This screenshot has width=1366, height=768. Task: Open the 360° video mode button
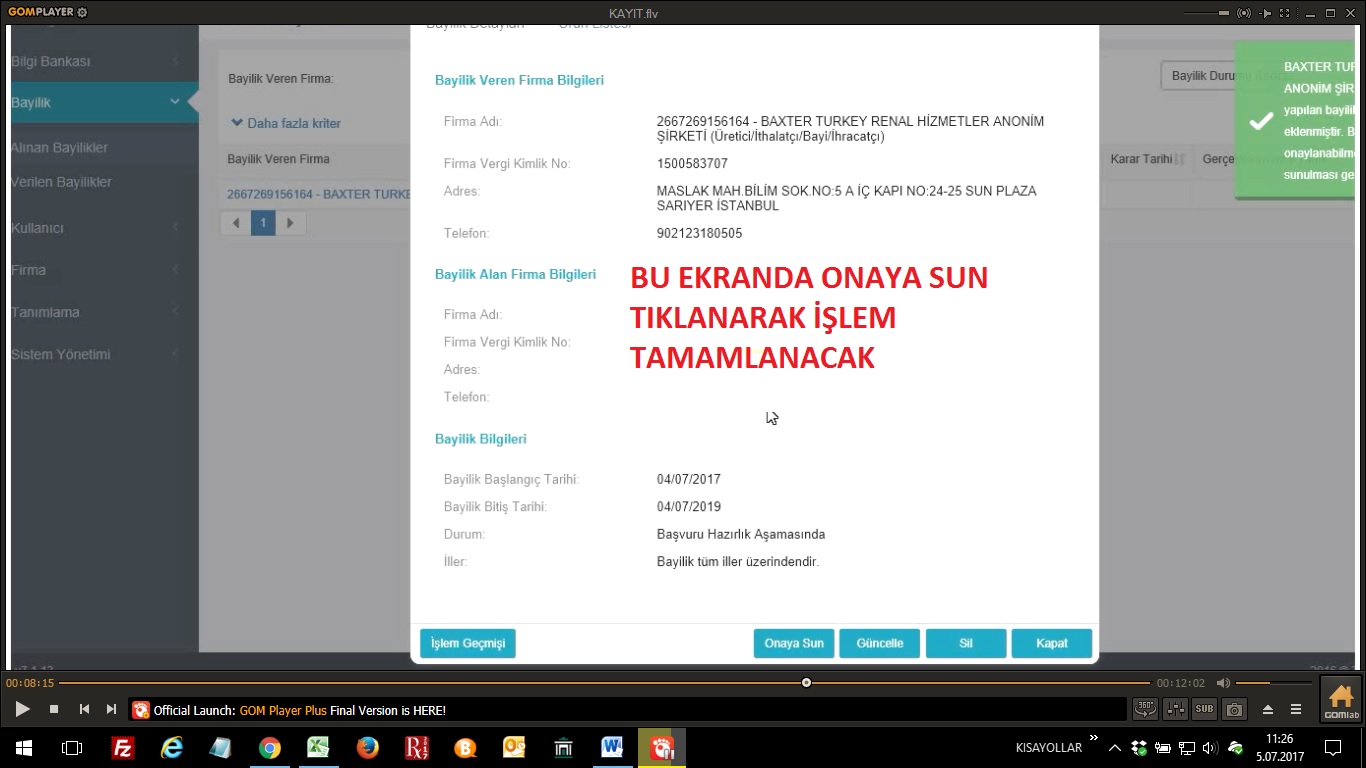click(x=1145, y=709)
